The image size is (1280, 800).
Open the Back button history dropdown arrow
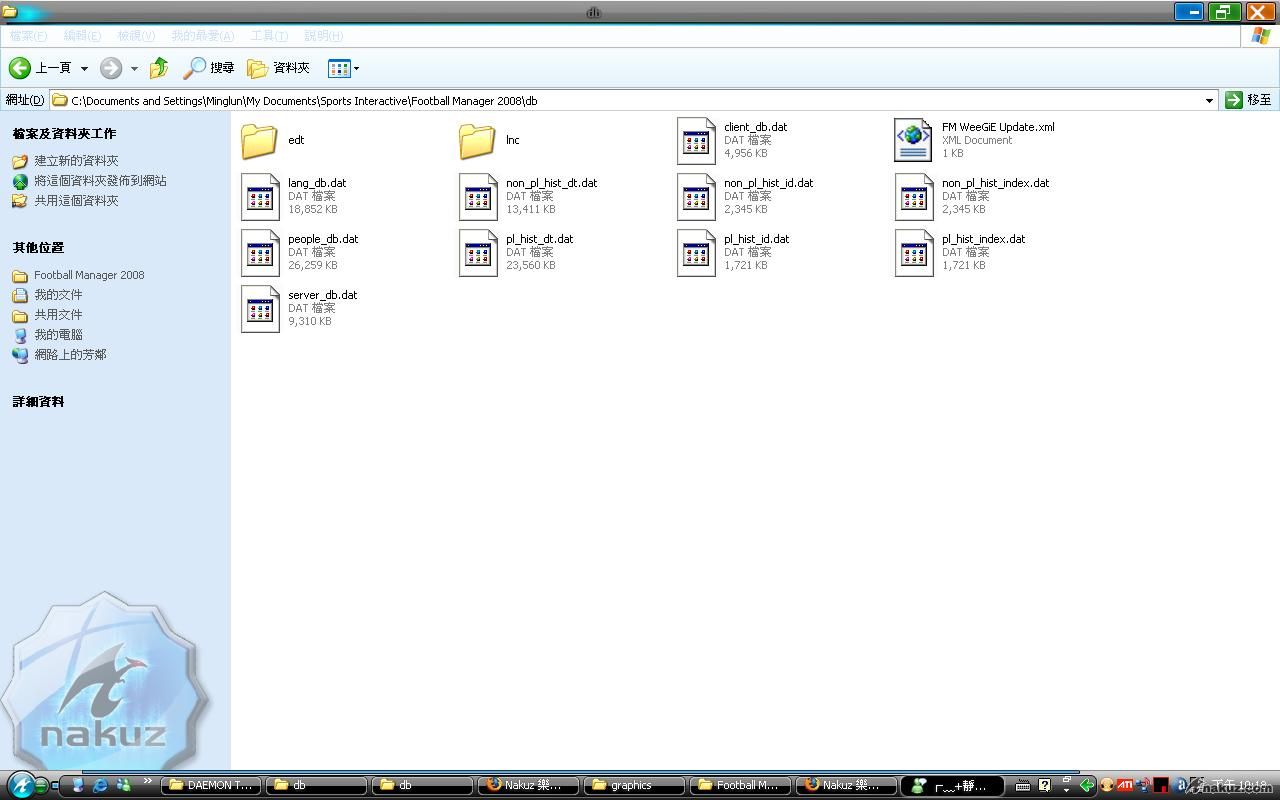84,68
